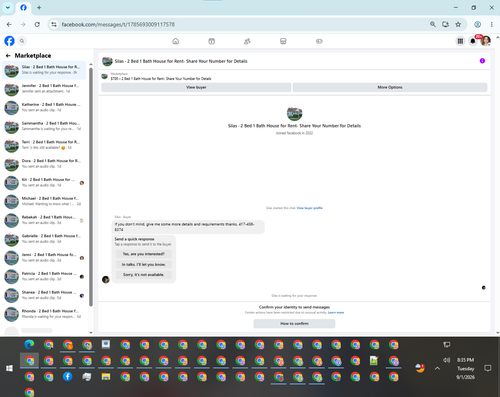Select the Facebook browser tab
Viewport: 500px width, 397px height.
(23, 7)
